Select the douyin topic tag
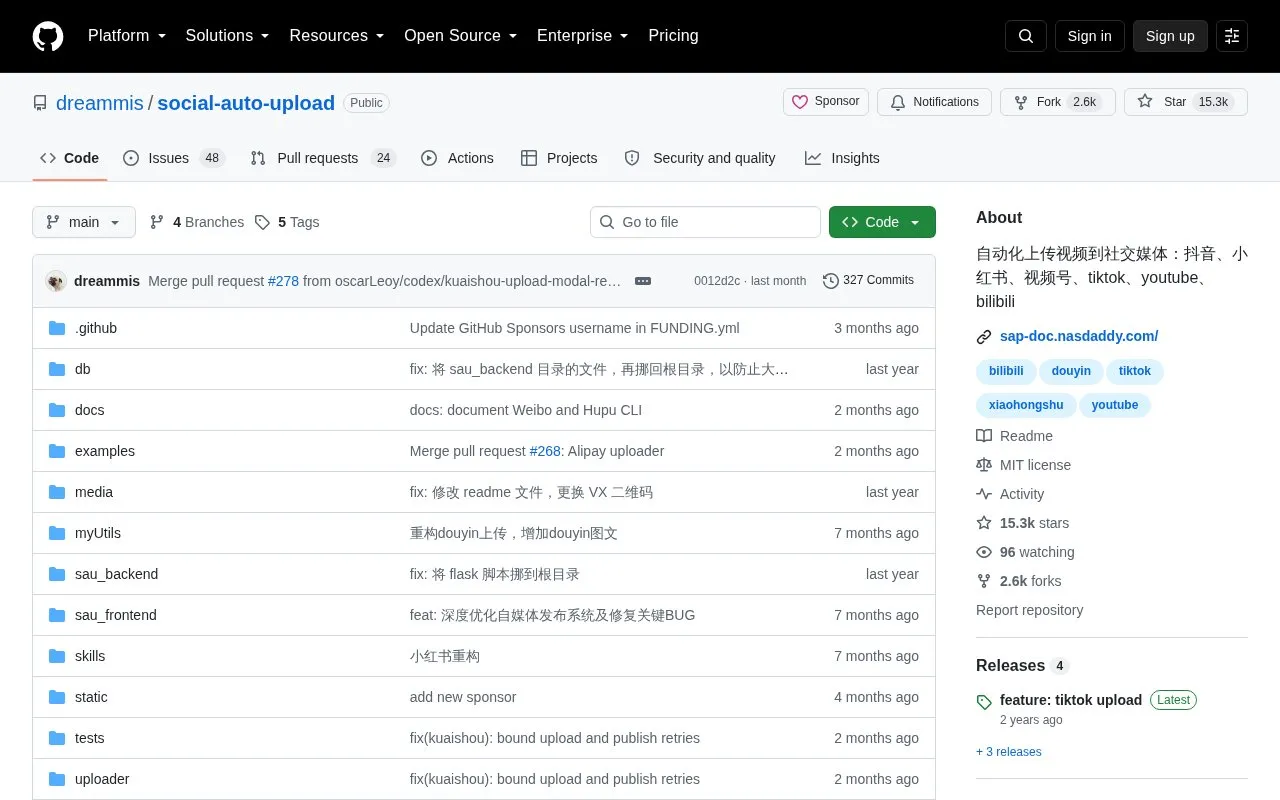This screenshot has width=1280, height=800. coord(1071,371)
